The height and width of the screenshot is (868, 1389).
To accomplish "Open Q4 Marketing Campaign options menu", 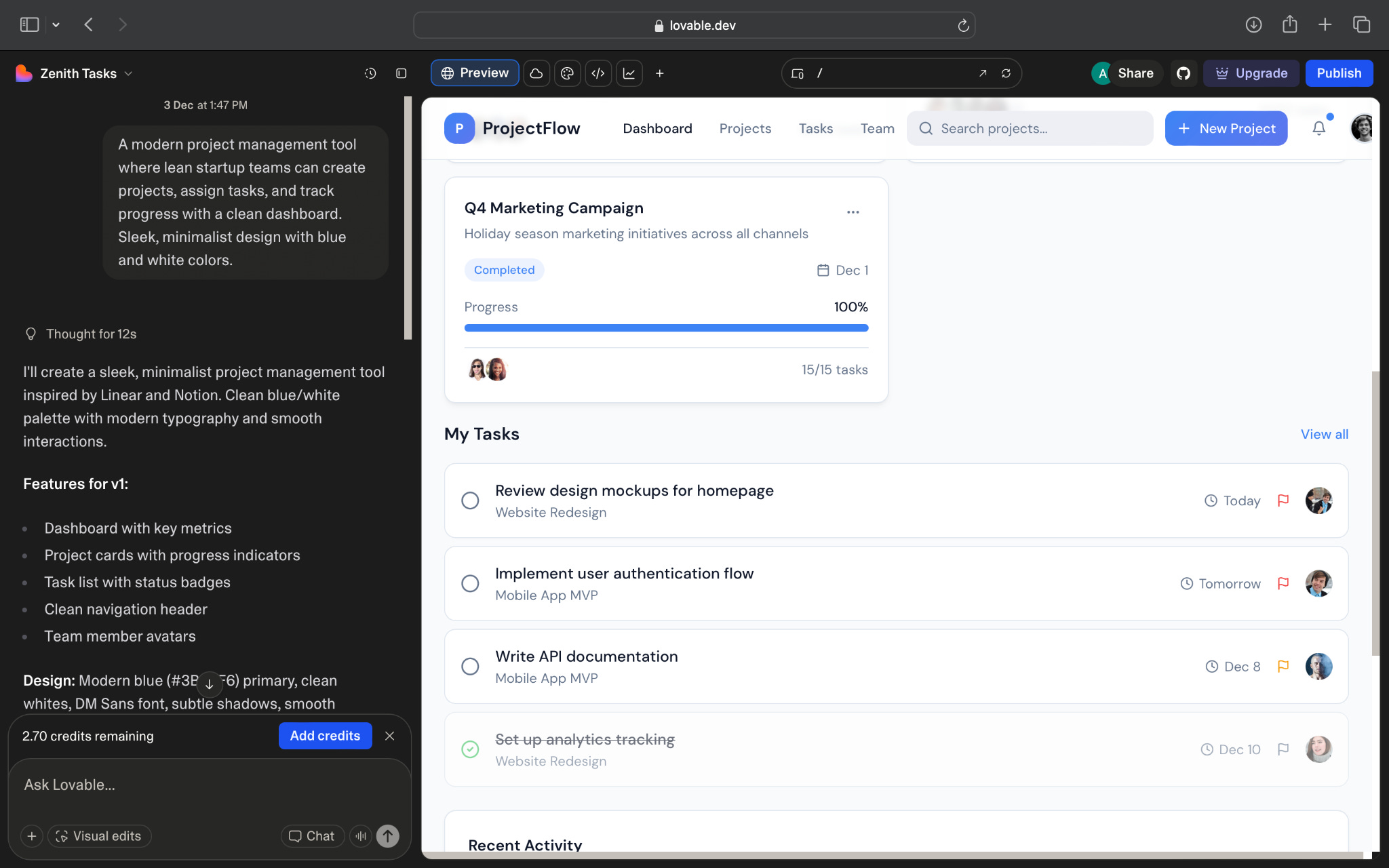I will (853, 212).
